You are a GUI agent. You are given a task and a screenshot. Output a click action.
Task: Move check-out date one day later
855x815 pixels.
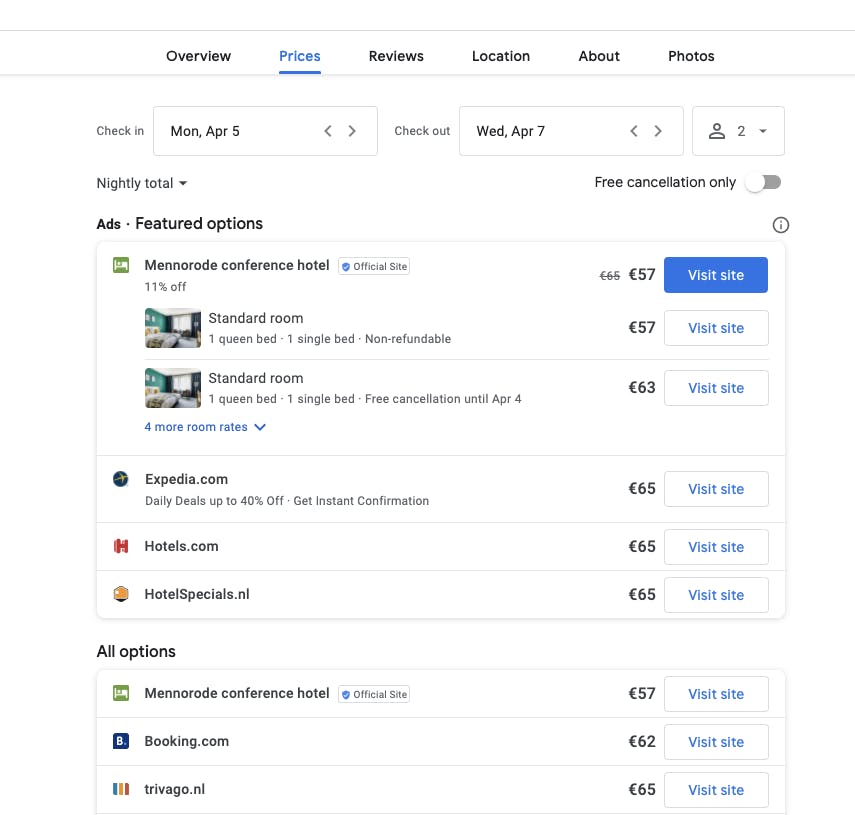[658, 131]
